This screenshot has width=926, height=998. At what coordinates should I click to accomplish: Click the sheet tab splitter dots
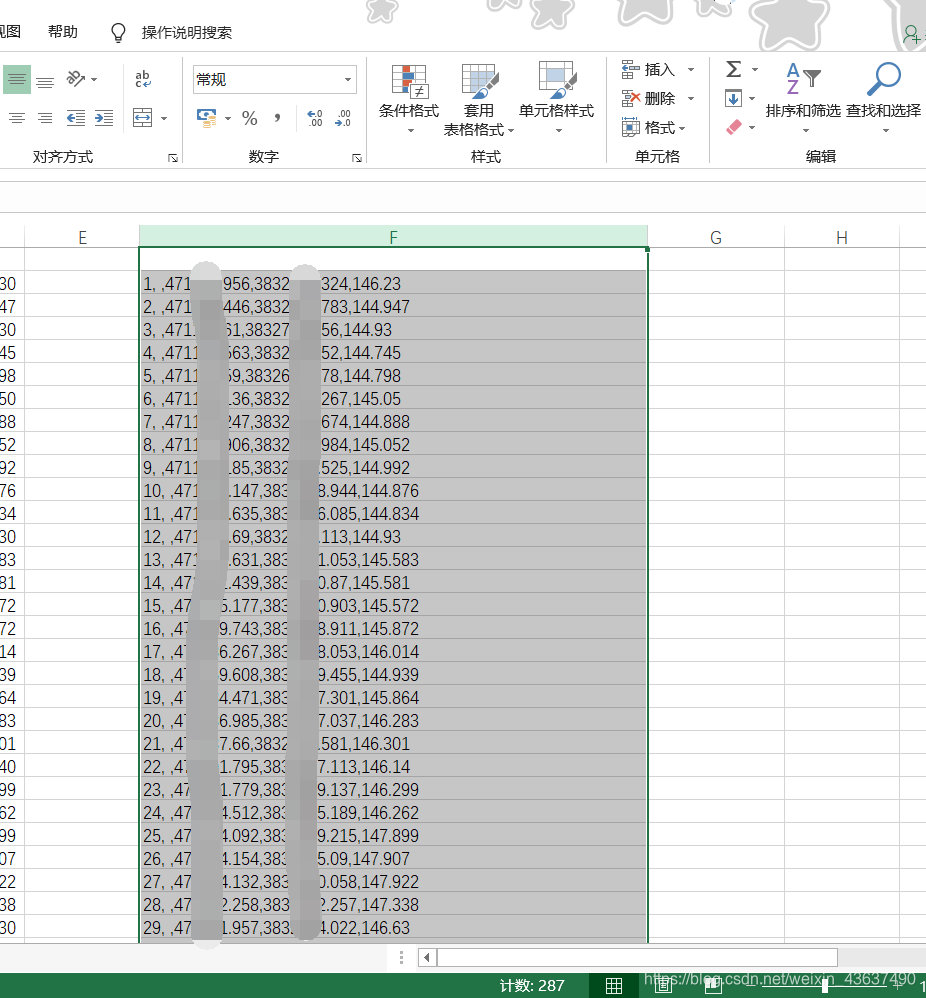401,957
